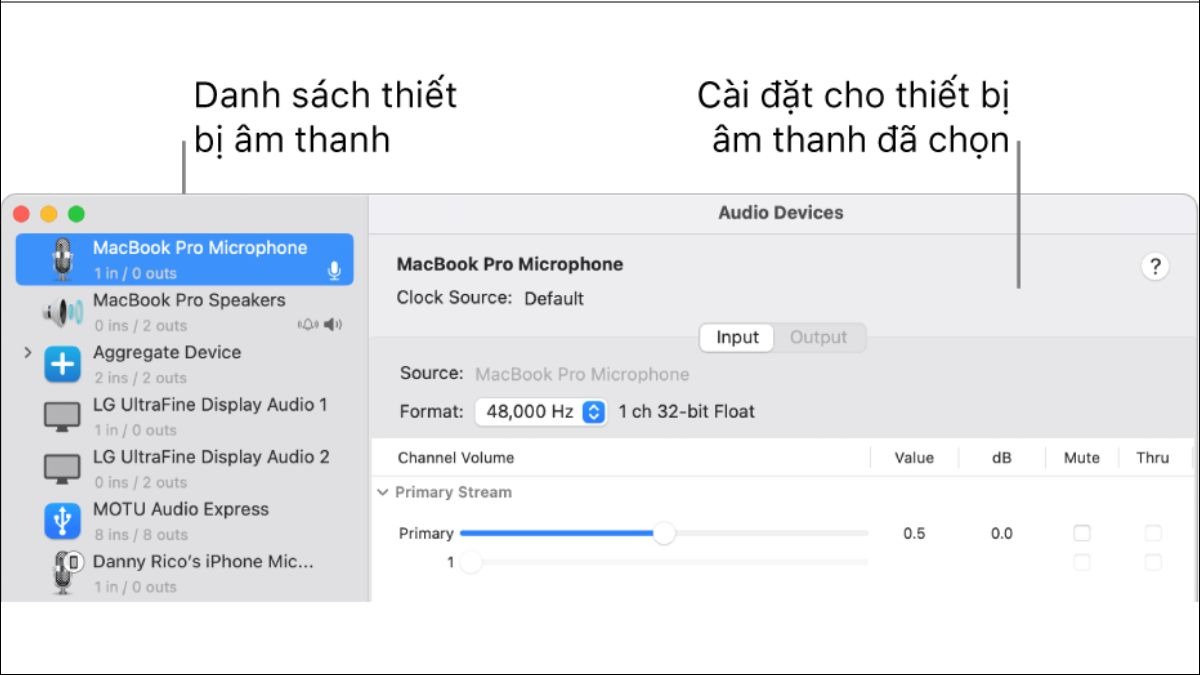Click the default output speaker badge
Viewport: 1200px width, 675px height.
coord(333,324)
